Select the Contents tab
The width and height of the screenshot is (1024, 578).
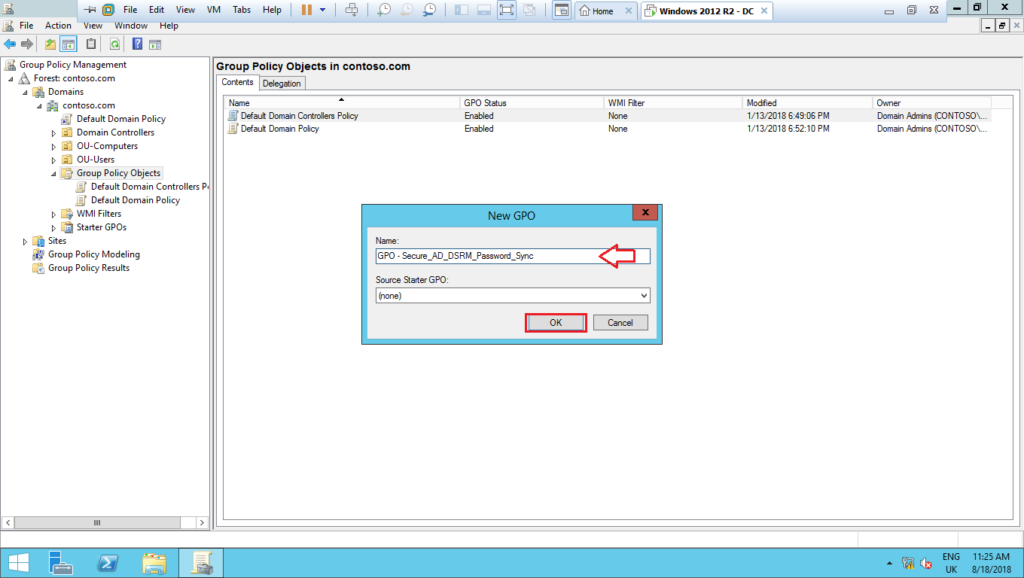click(x=237, y=82)
